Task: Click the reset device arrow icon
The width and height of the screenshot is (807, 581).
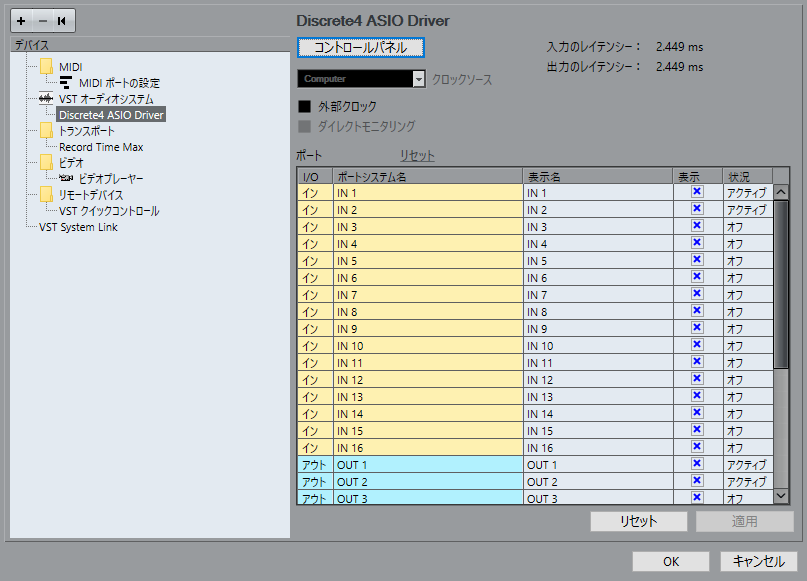Action: pyautogui.click(x=61, y=21)
